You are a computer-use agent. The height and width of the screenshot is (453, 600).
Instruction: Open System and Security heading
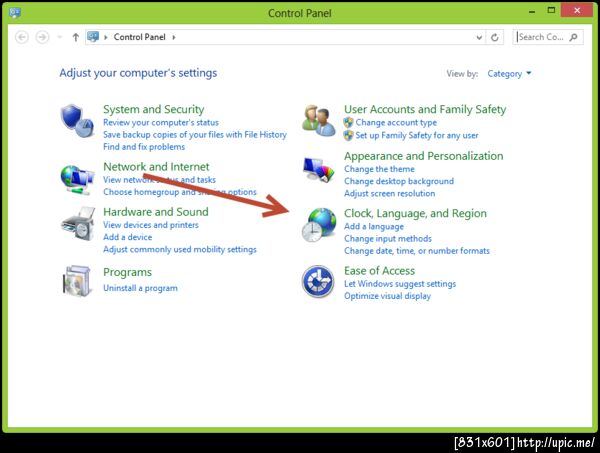pos(154,109)
